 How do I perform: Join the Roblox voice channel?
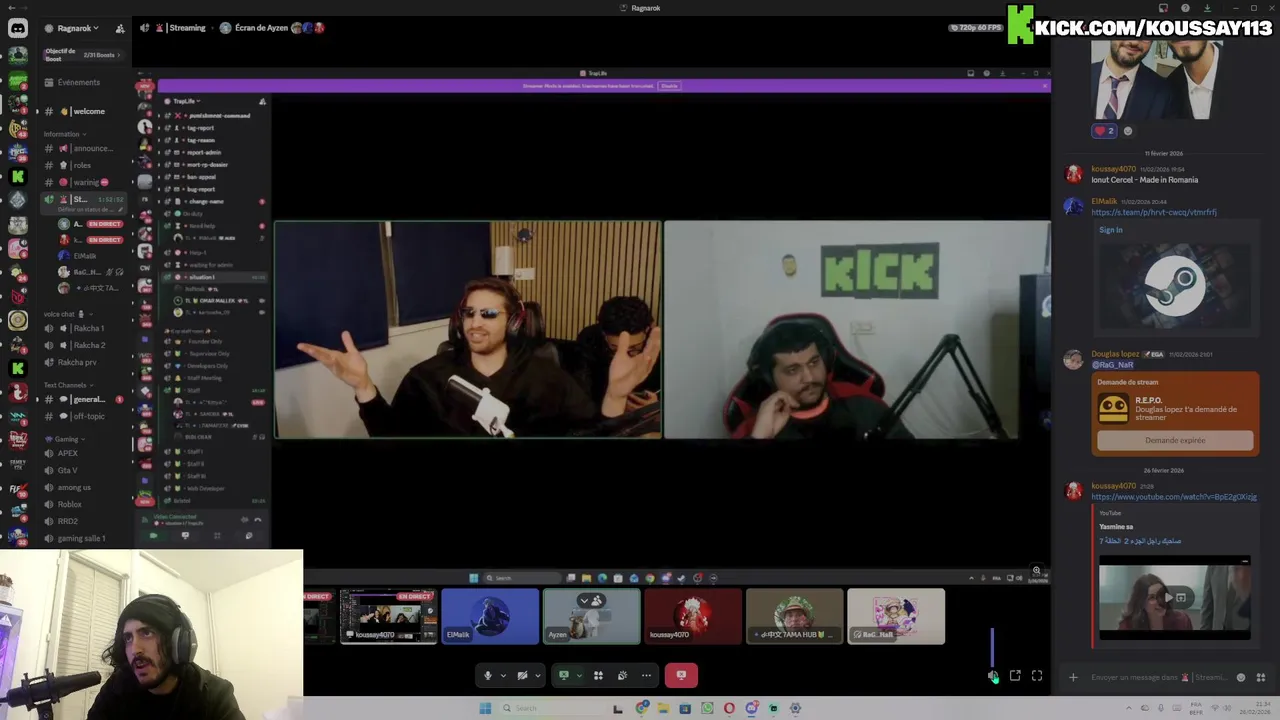84,504
